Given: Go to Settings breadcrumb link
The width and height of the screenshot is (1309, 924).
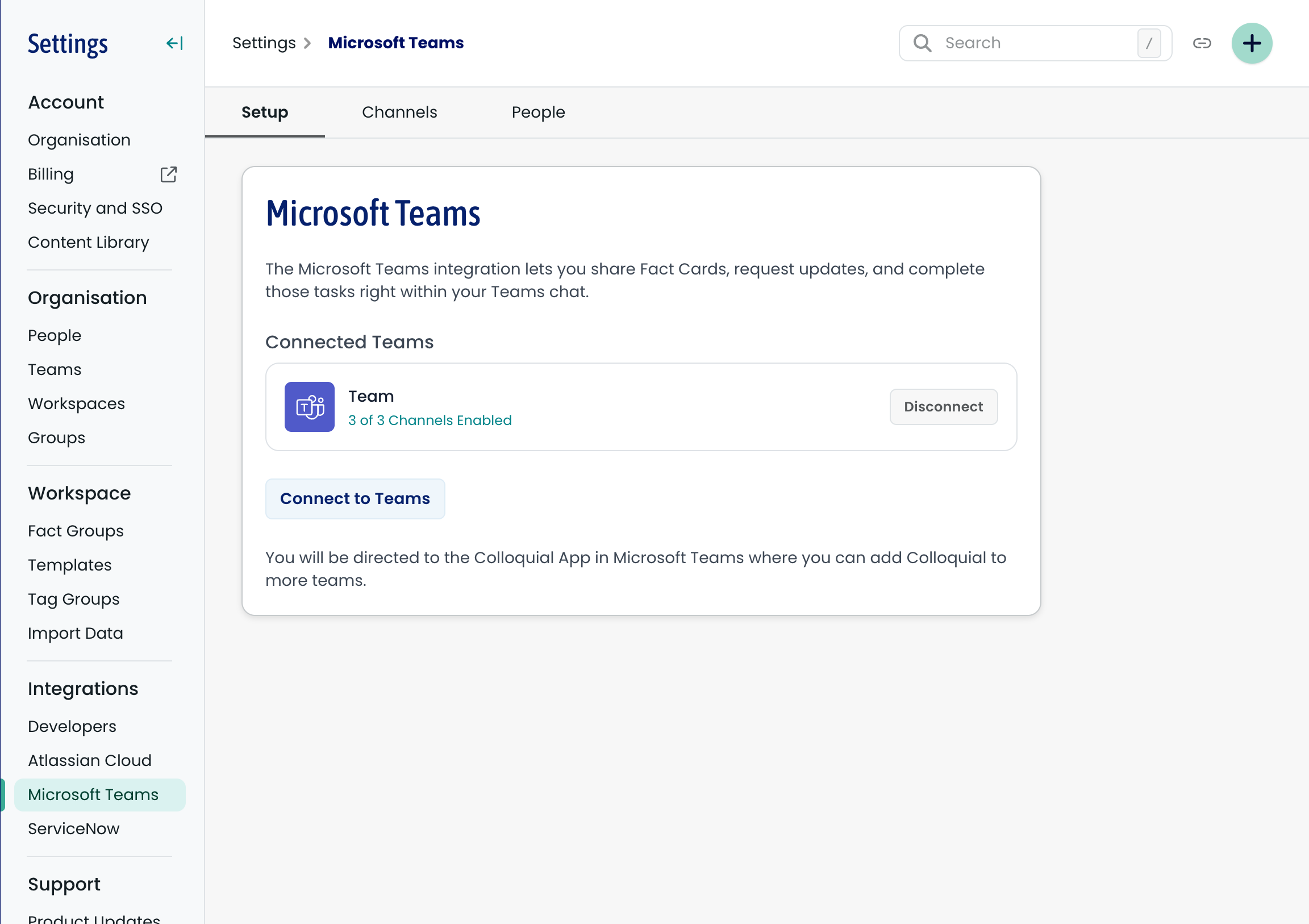Looking at the screenshot, I should point(264,43).
